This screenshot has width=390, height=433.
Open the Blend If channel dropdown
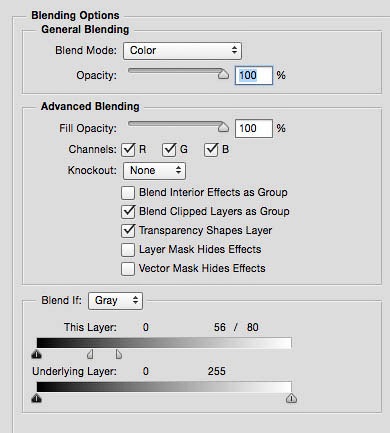point(115,301)
